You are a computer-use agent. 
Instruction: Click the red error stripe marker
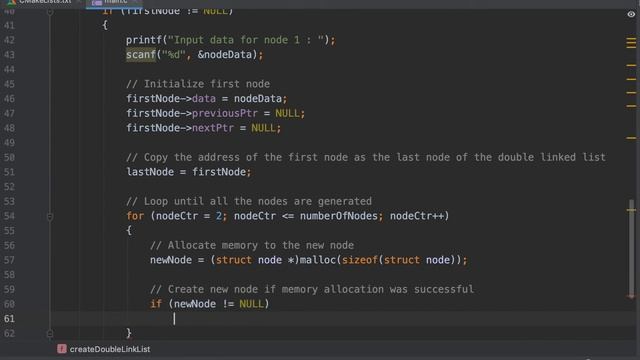click(x=631, y=297)
